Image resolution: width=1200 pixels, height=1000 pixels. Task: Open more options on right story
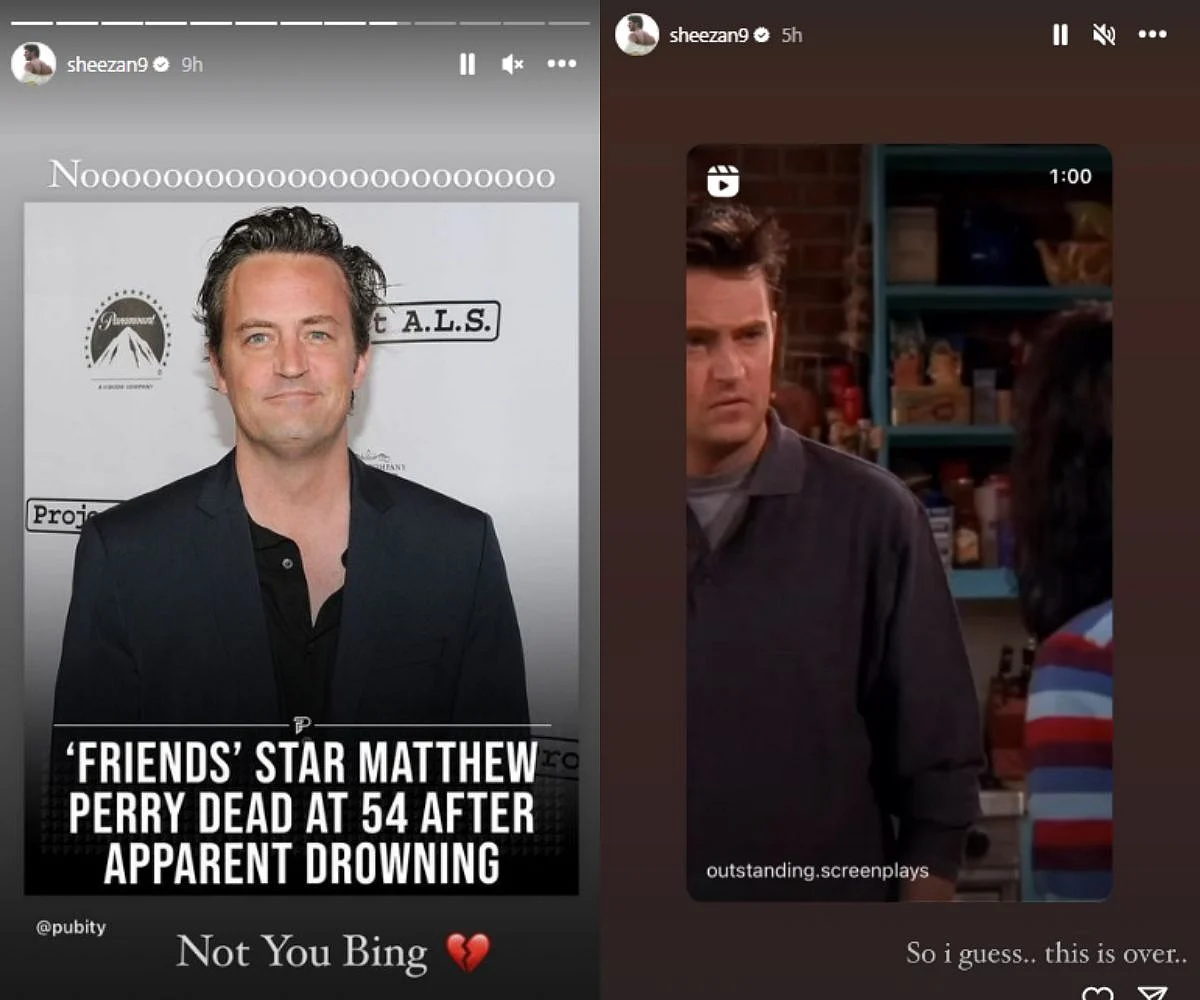pyautogui.click(x=1153, y=35)
